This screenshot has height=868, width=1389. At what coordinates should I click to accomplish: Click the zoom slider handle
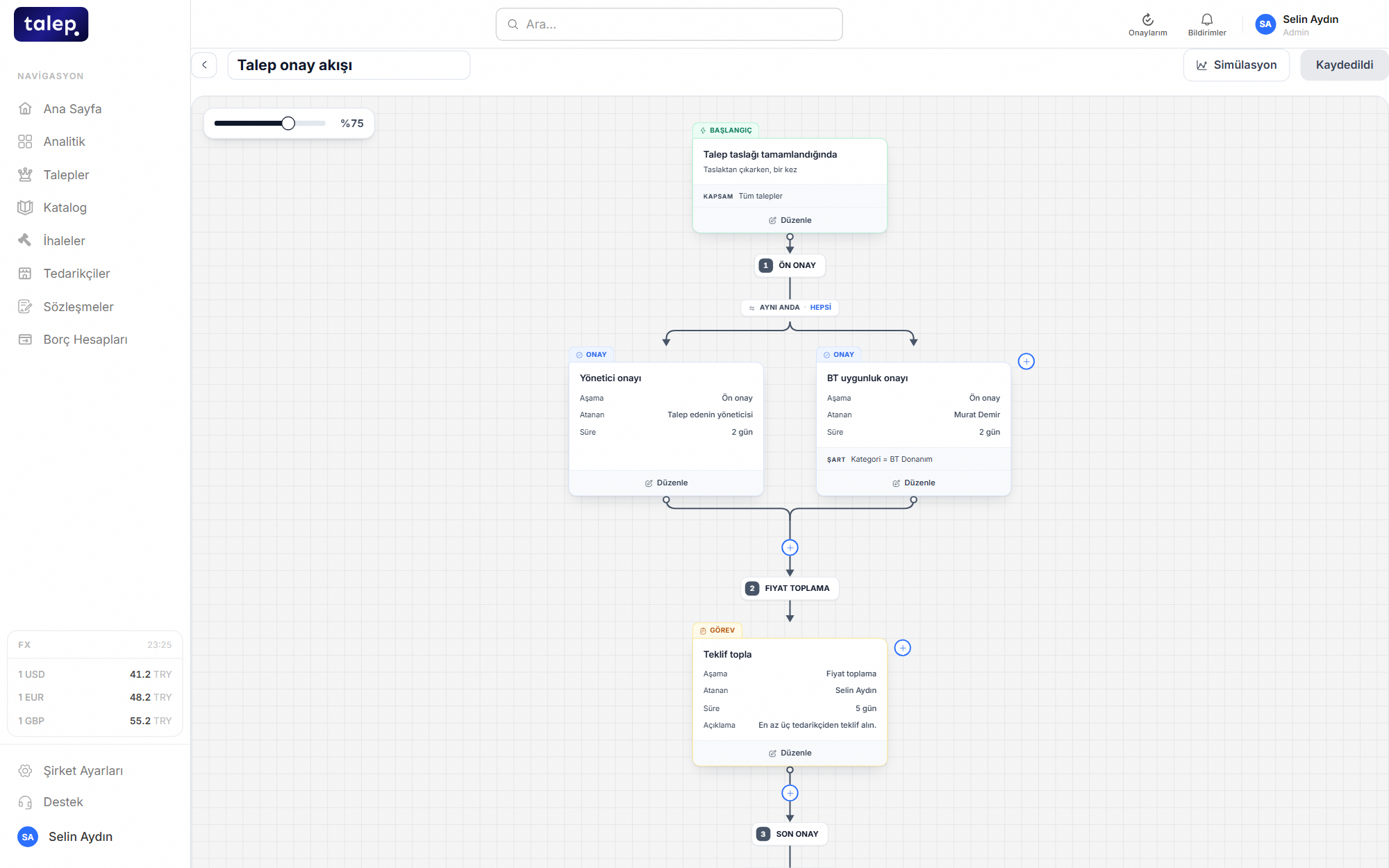[x=288, y=124]
